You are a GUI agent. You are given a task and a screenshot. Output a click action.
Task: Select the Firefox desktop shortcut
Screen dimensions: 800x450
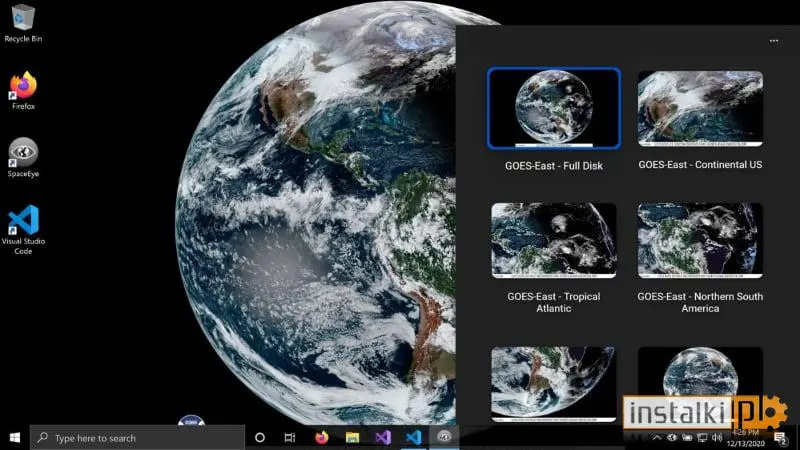pyautogui.click(x=23, y=91)
